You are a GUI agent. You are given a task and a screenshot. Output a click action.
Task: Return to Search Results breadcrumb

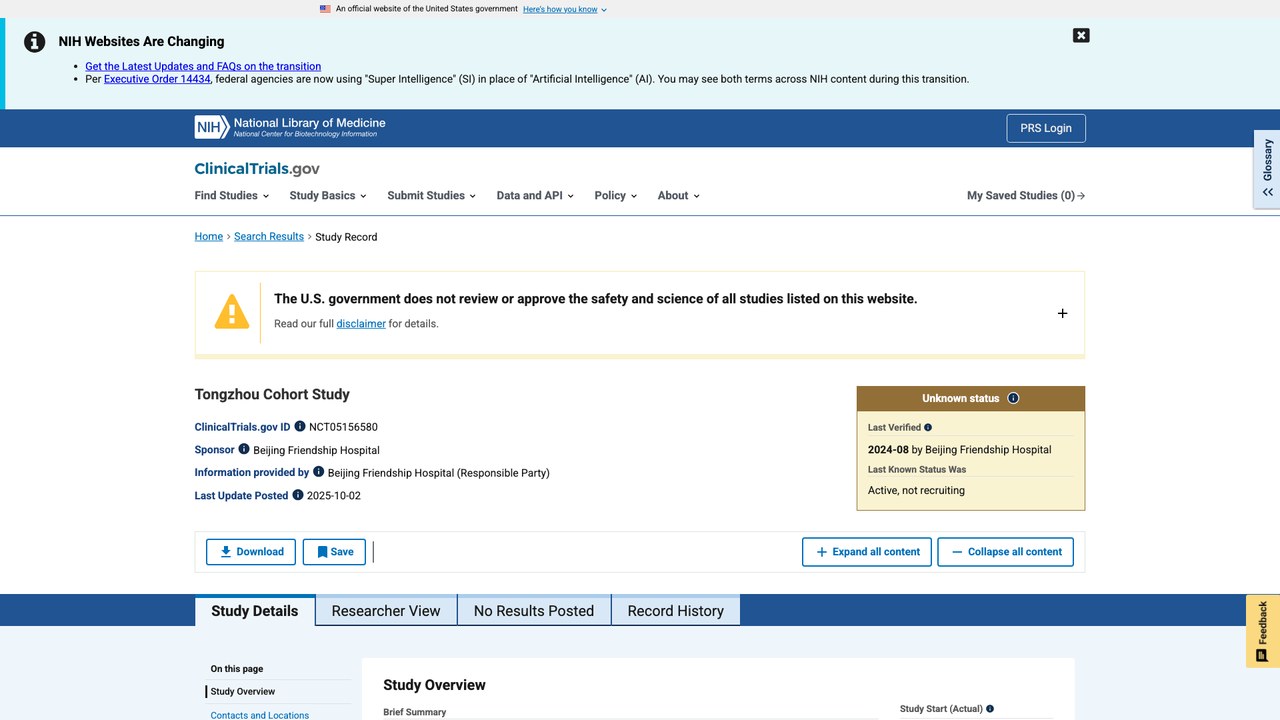(269, 237)
